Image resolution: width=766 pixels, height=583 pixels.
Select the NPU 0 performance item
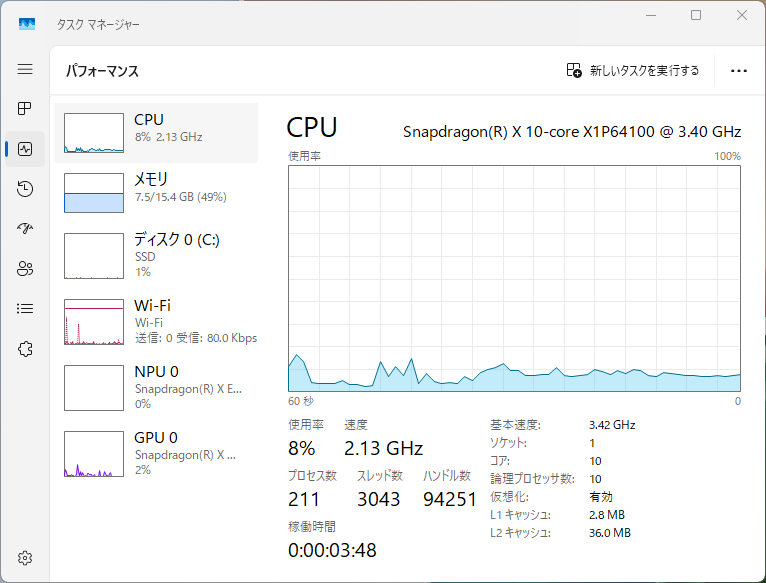(156, 386)
